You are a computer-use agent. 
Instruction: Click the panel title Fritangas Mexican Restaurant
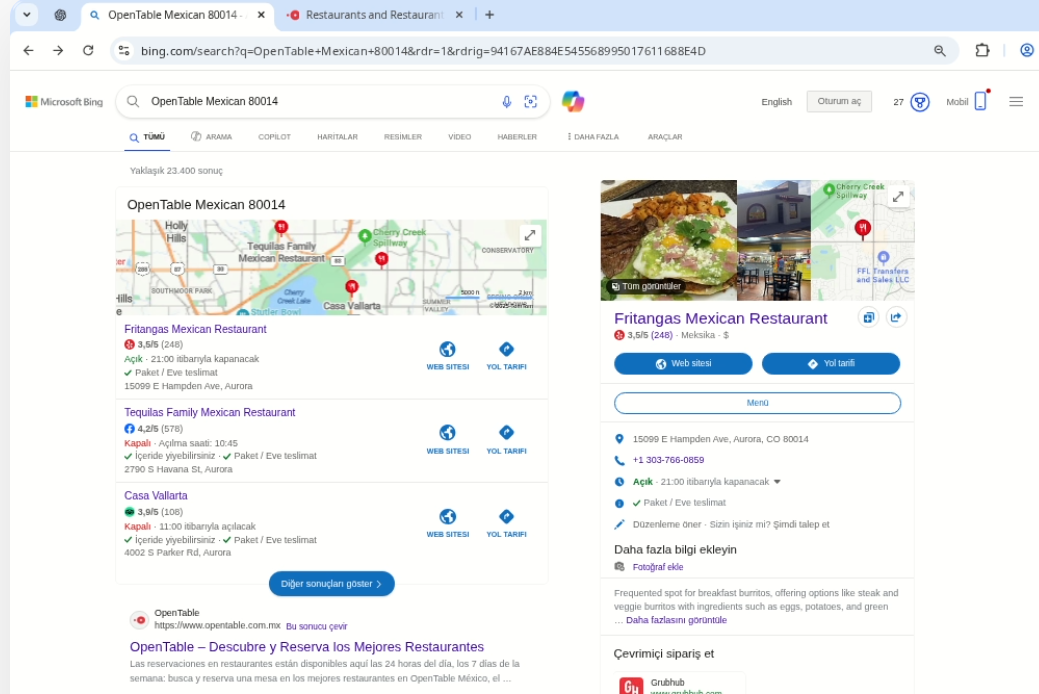click(x=720, y=318)
